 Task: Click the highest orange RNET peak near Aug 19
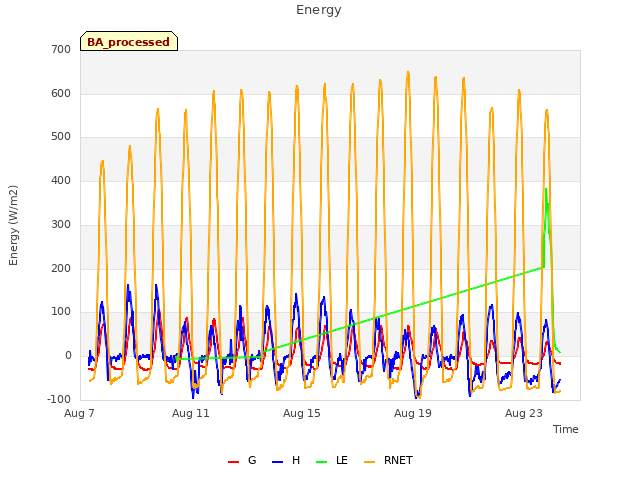coord(408,73)
